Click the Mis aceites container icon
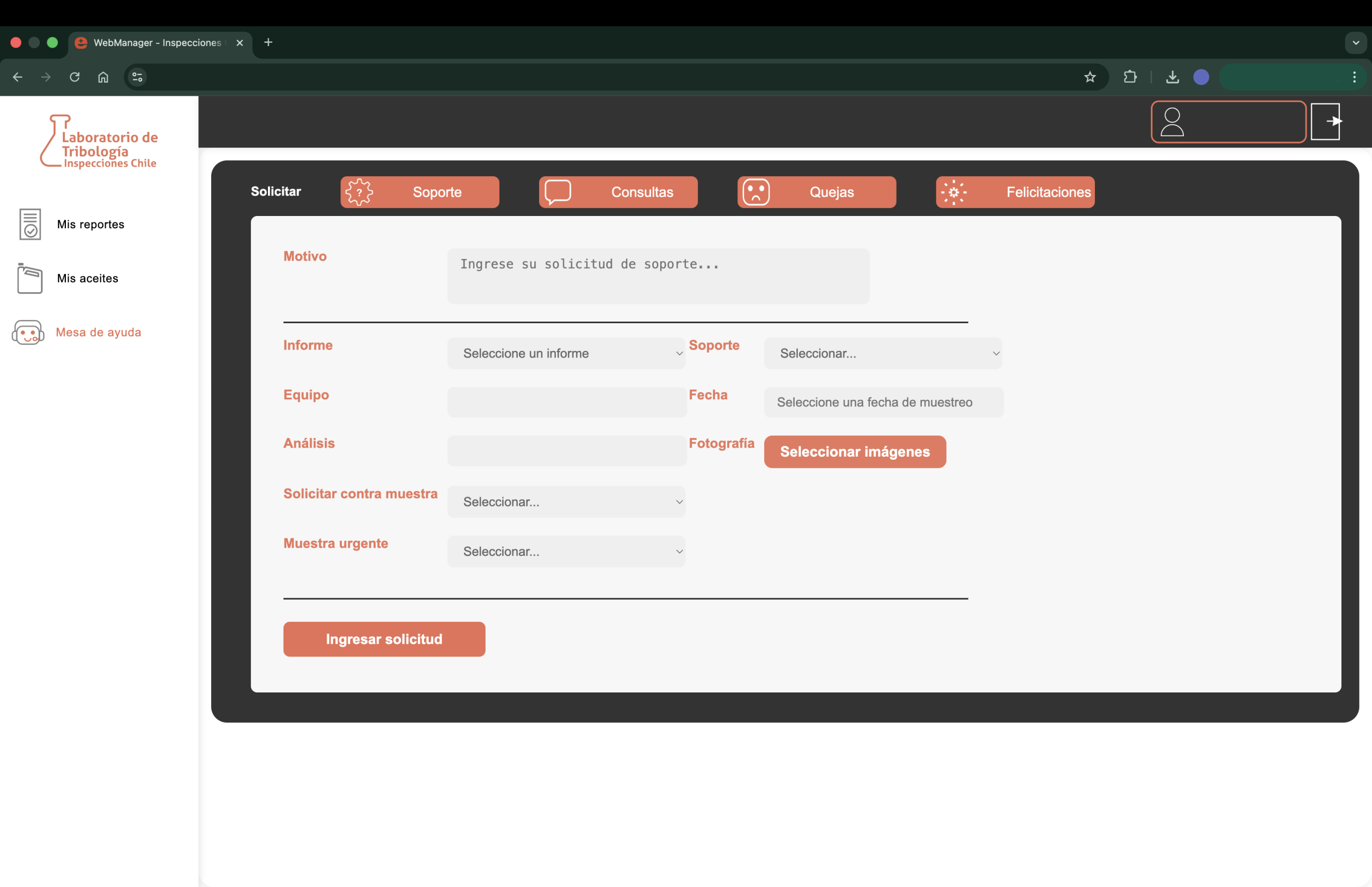This screenshot has height=887, width=1372. [x=30, y=278]
